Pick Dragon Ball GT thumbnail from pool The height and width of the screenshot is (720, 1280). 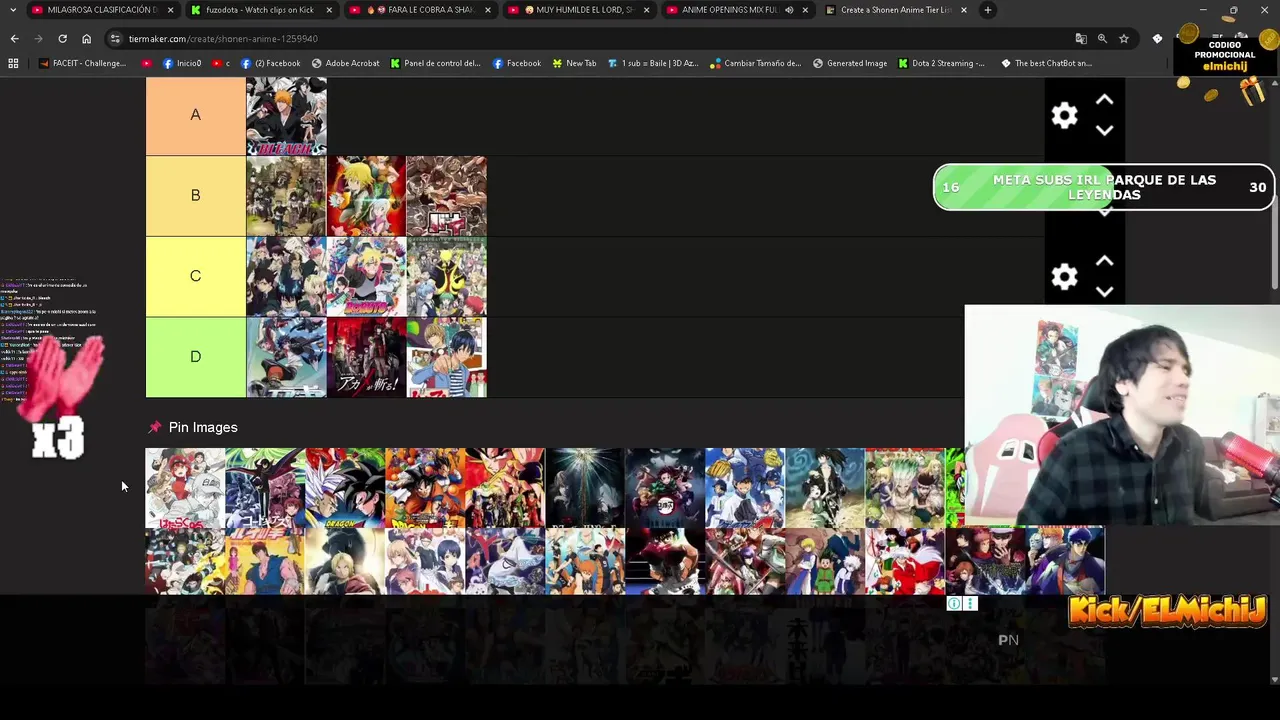(345, 488)
